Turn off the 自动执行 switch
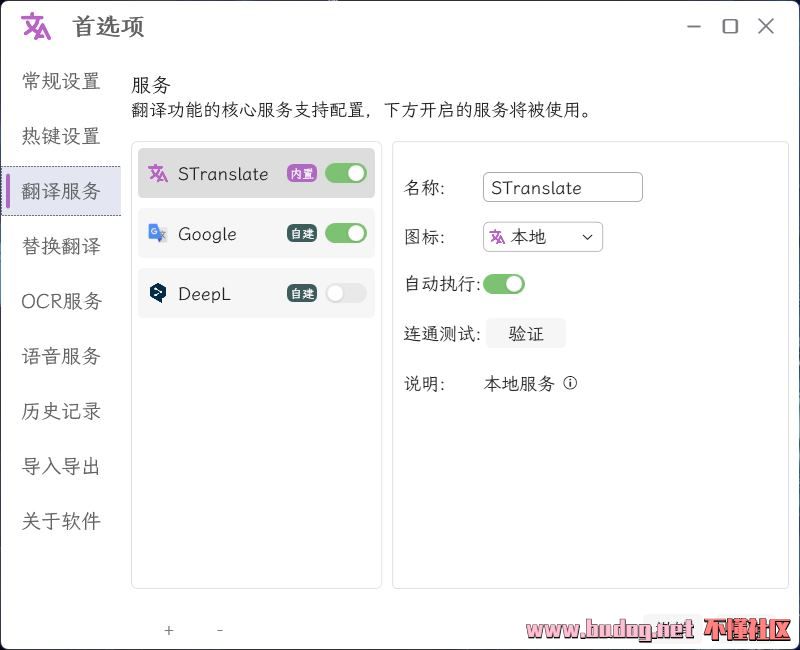The image size is (800, 650). point(504,284)
